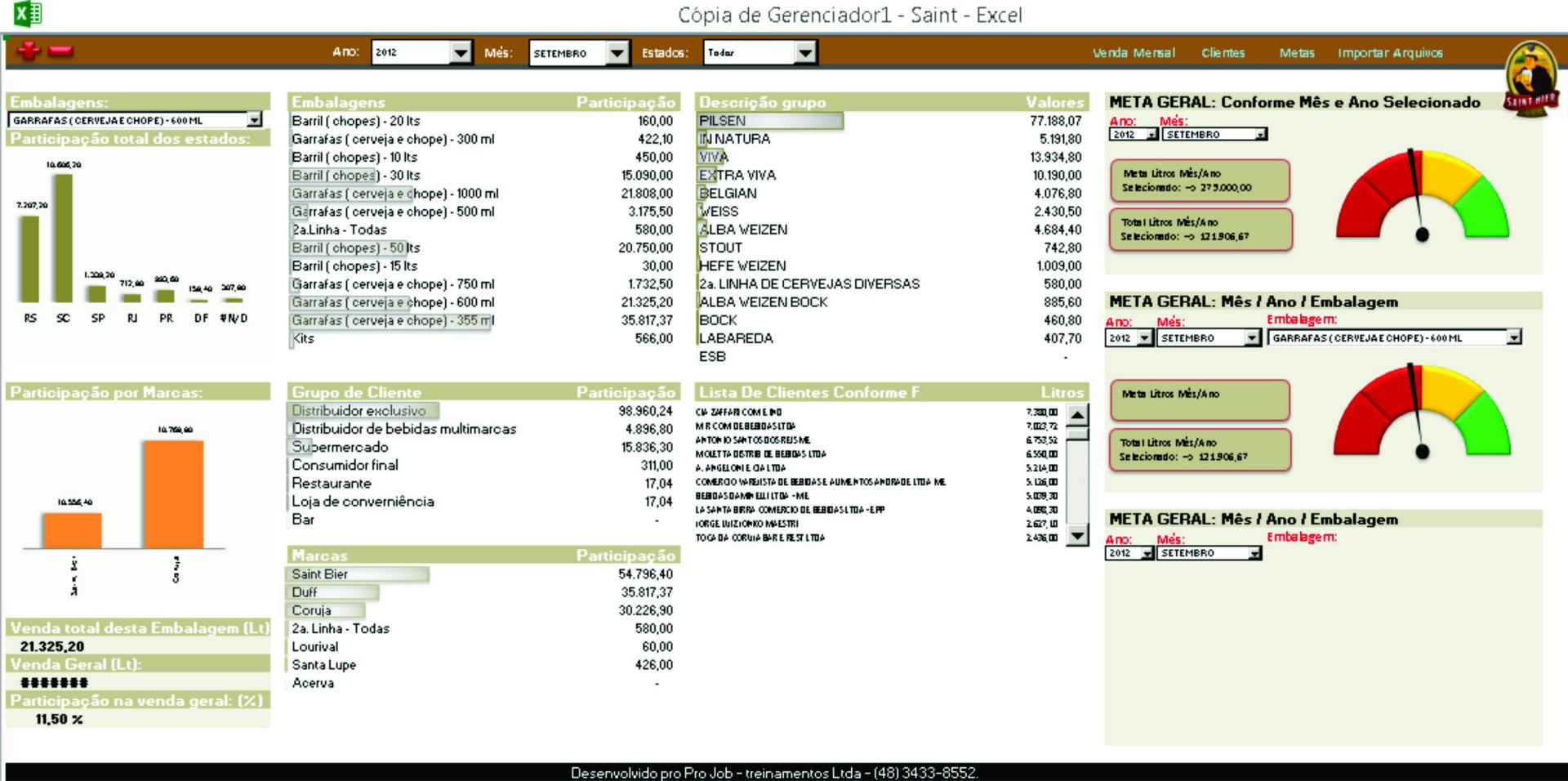The image size is (1568, 781).
Task: Expand the left Embalagens combo box
Action: tap(255, 120)
